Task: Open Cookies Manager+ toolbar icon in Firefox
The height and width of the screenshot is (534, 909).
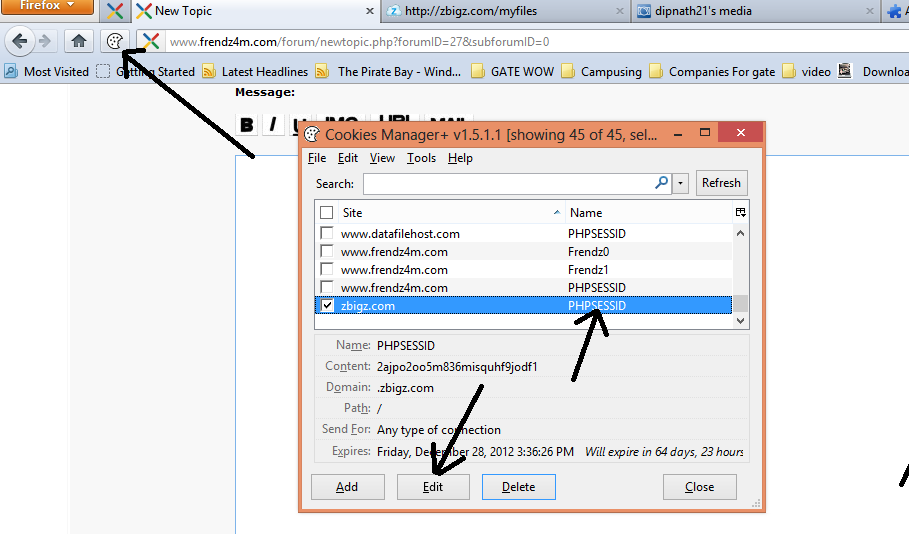Action: [115, 41]
